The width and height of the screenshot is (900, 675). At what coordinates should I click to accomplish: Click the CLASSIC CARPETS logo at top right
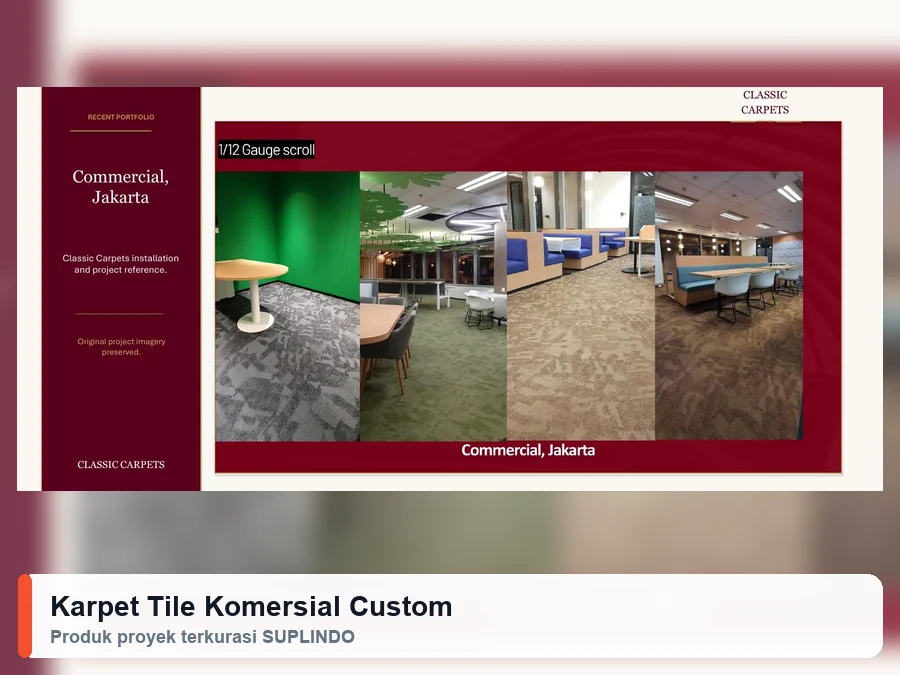[765, 102]
